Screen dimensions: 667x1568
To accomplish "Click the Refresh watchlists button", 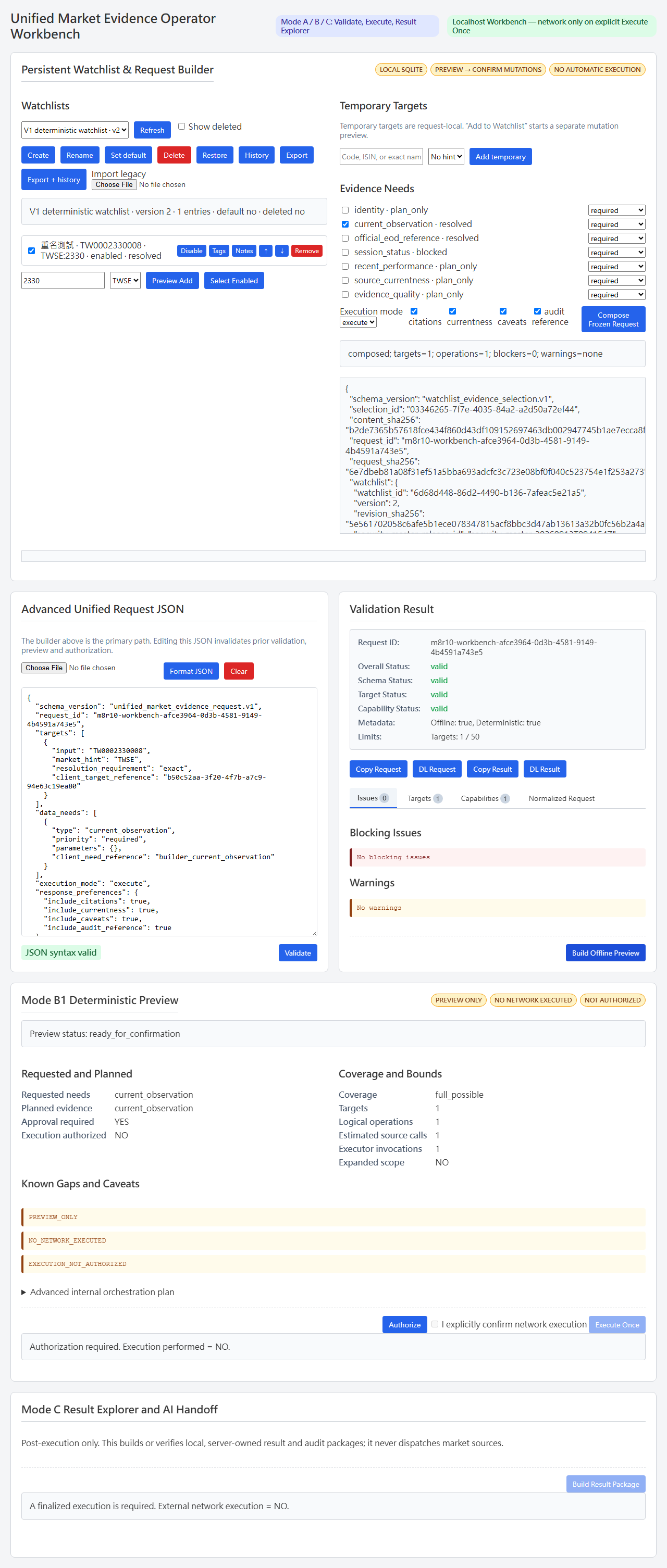I will pos(152,130).
